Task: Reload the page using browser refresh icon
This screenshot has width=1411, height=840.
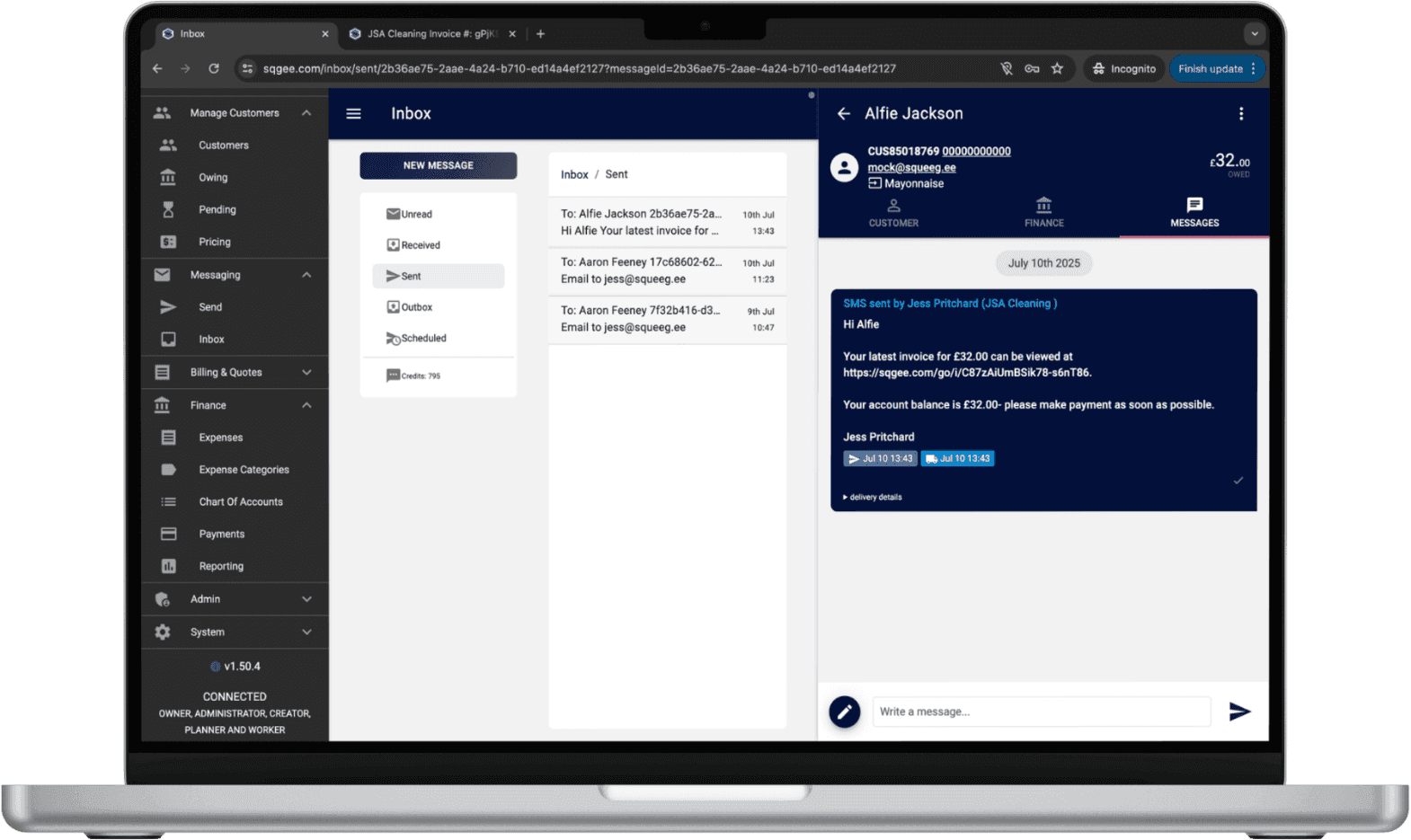Action: [x=214, y=69]
